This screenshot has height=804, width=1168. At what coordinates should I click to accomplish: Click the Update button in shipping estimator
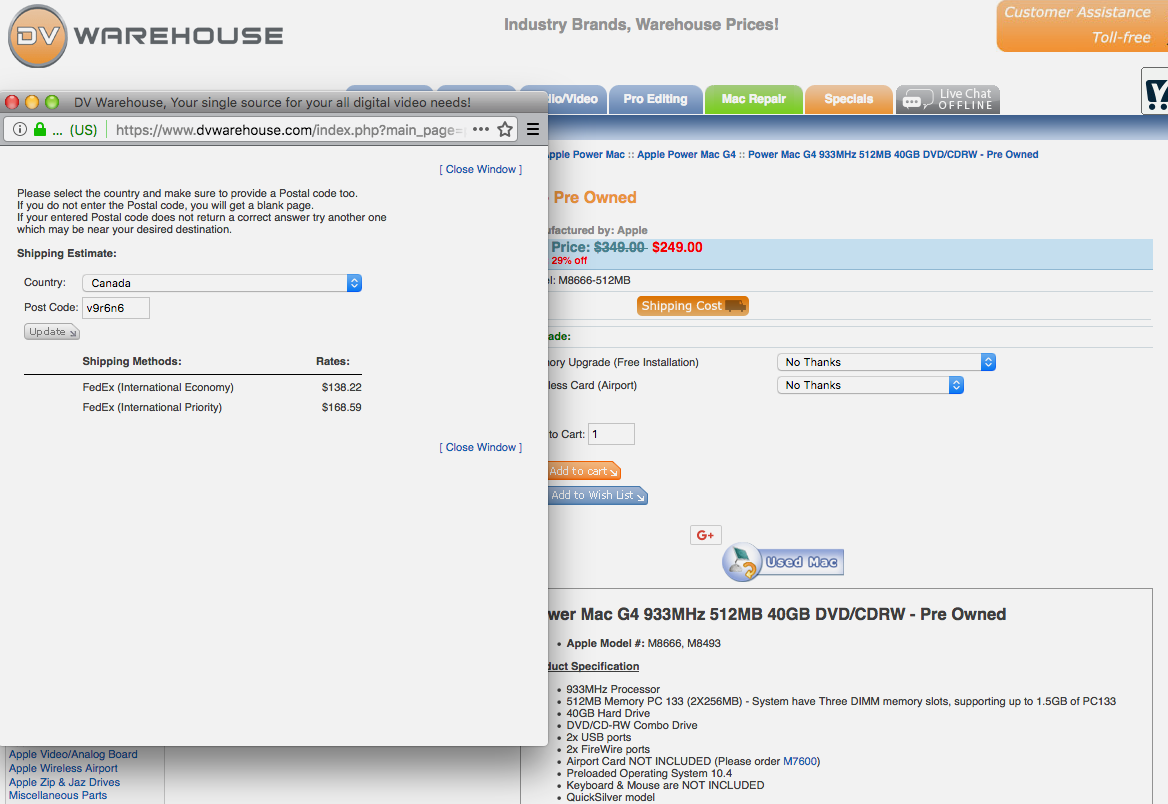pyautogui.click(x=51, y=332)
